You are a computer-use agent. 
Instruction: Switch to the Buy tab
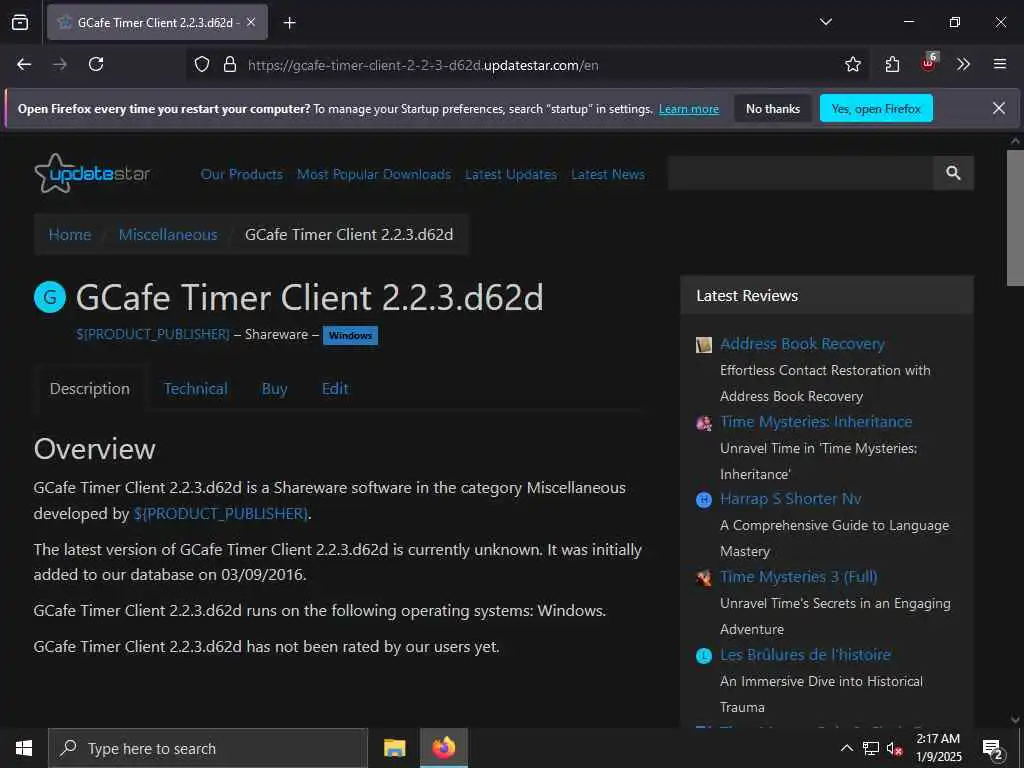coord(274,389)
